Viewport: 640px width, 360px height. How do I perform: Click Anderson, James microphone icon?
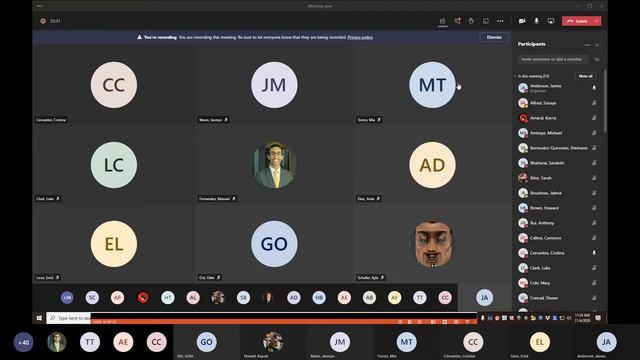click(594, 88)
